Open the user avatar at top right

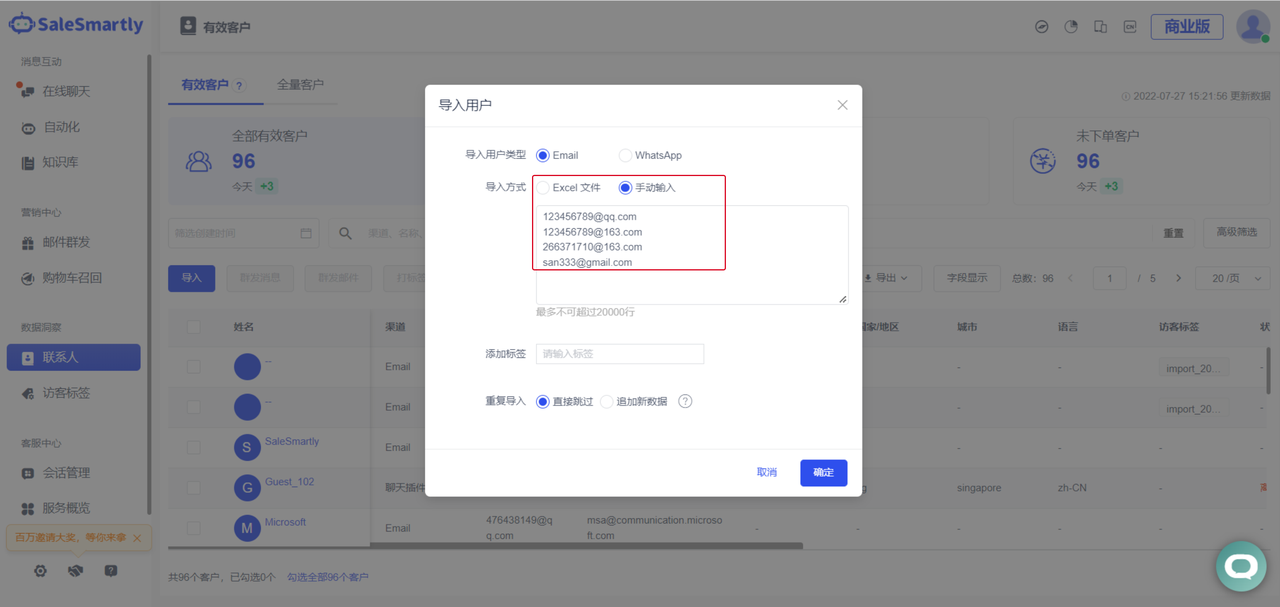(1252, 27)
